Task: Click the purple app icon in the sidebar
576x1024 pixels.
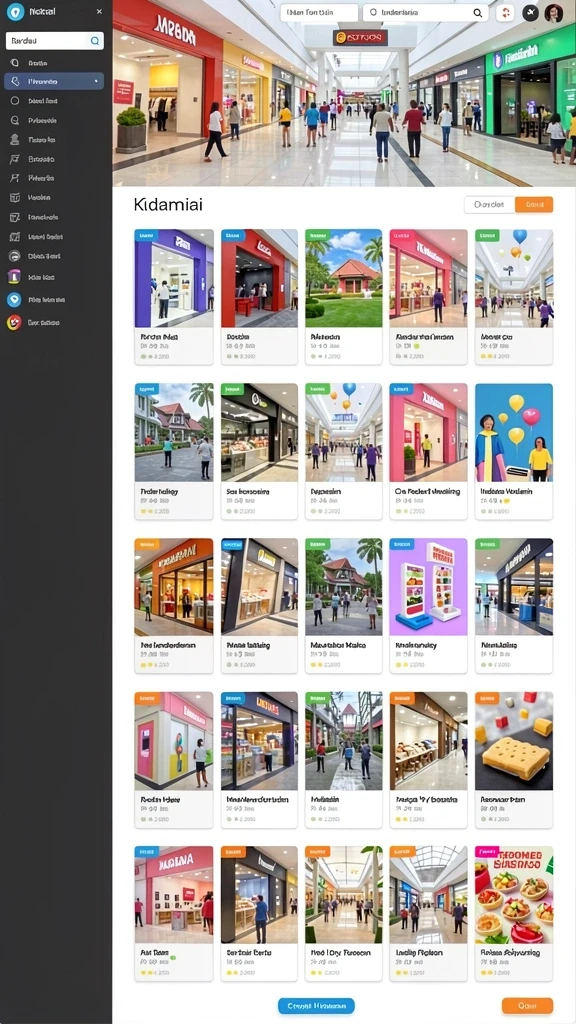Action: (14, 277)
